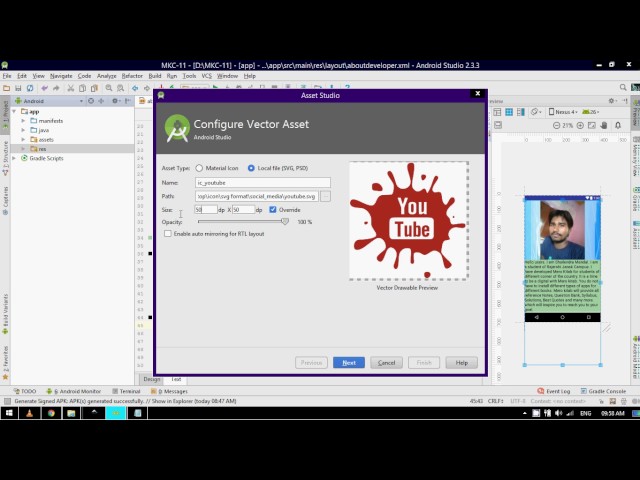
Task: Open the Gradle Console tool window
Action: click(603, 391)
